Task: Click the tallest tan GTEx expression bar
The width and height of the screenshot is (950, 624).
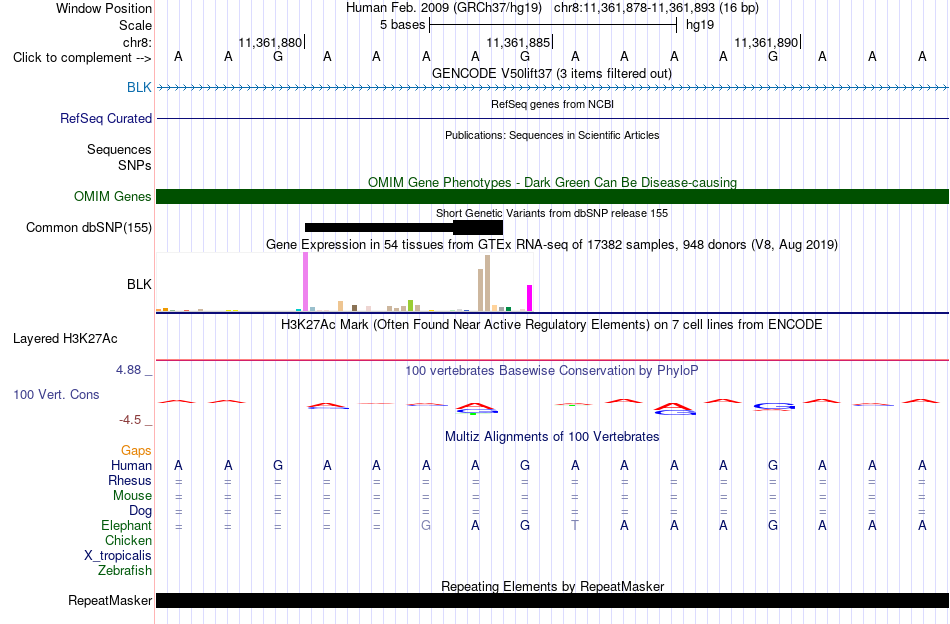Action: pyautogui.click(x=487, y=283)
